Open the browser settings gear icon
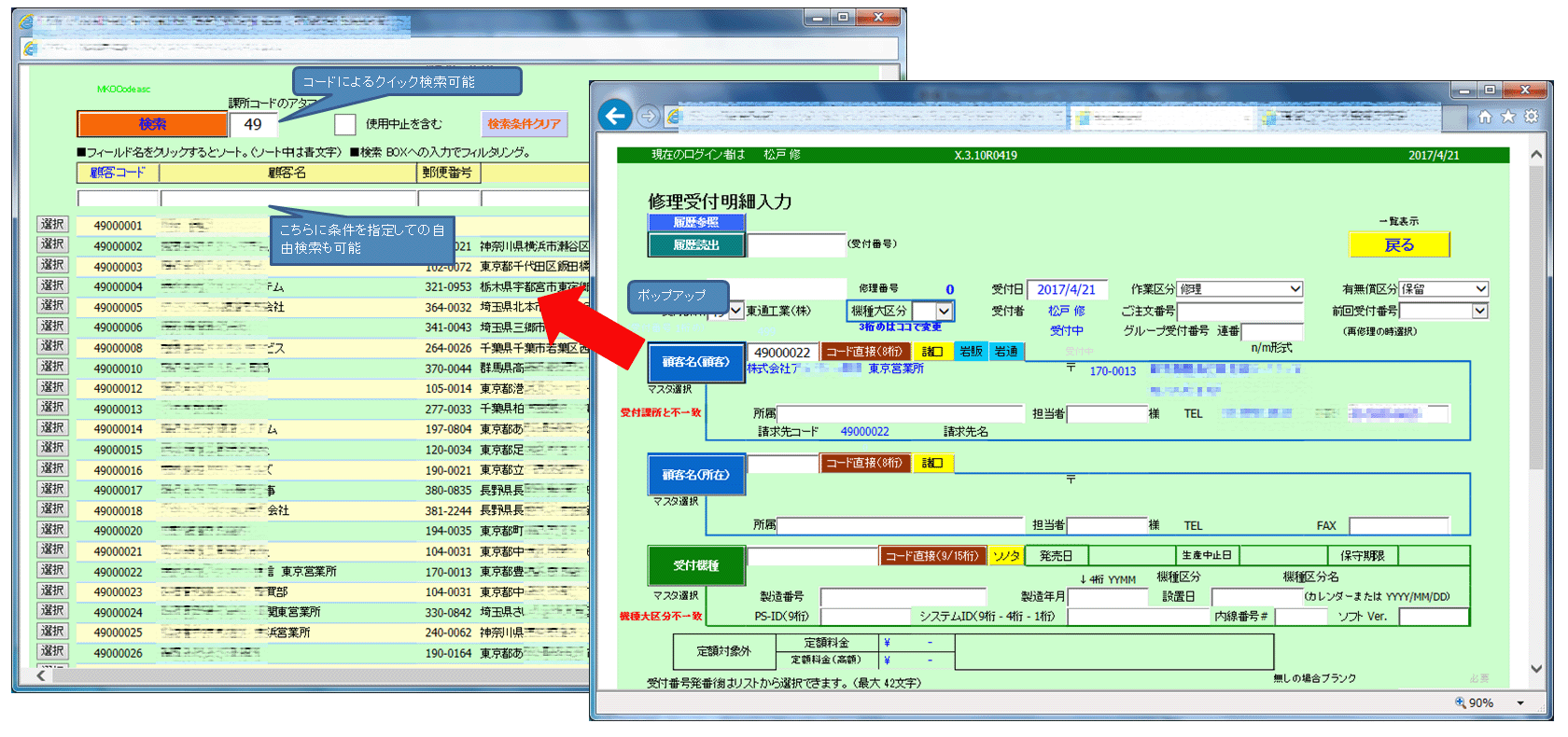 coord(1531,117)
